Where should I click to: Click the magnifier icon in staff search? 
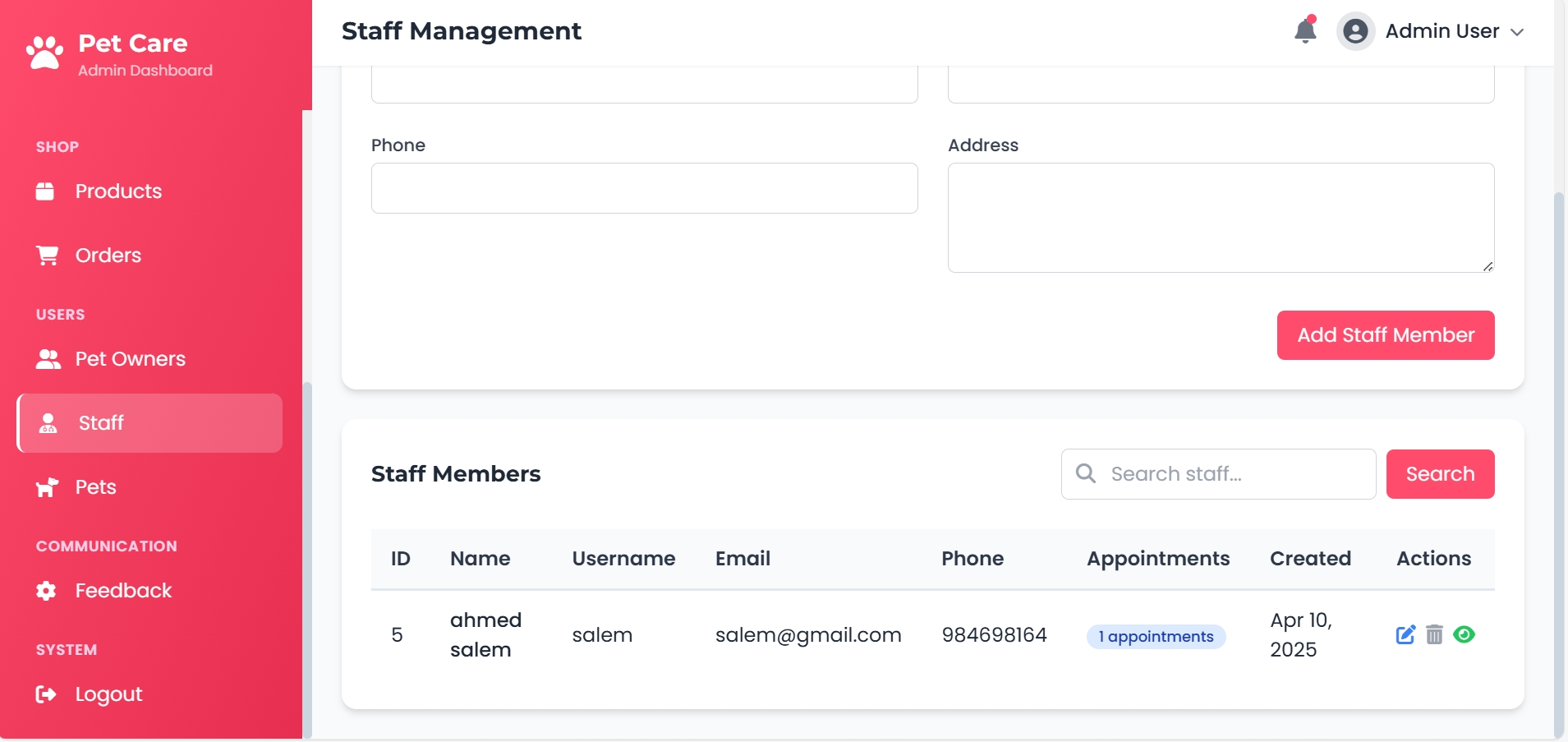coord(1086,473)
